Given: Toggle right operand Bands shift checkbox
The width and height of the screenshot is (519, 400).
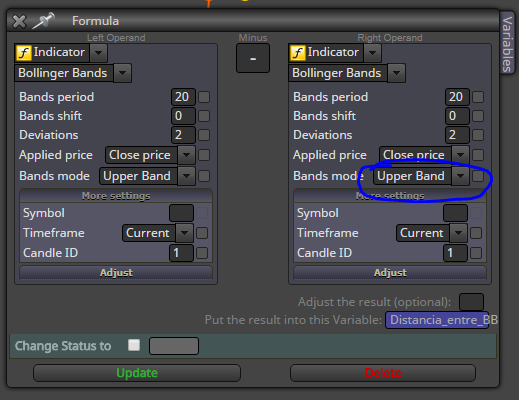Looking at the screenshot, I should coord(478,116).
